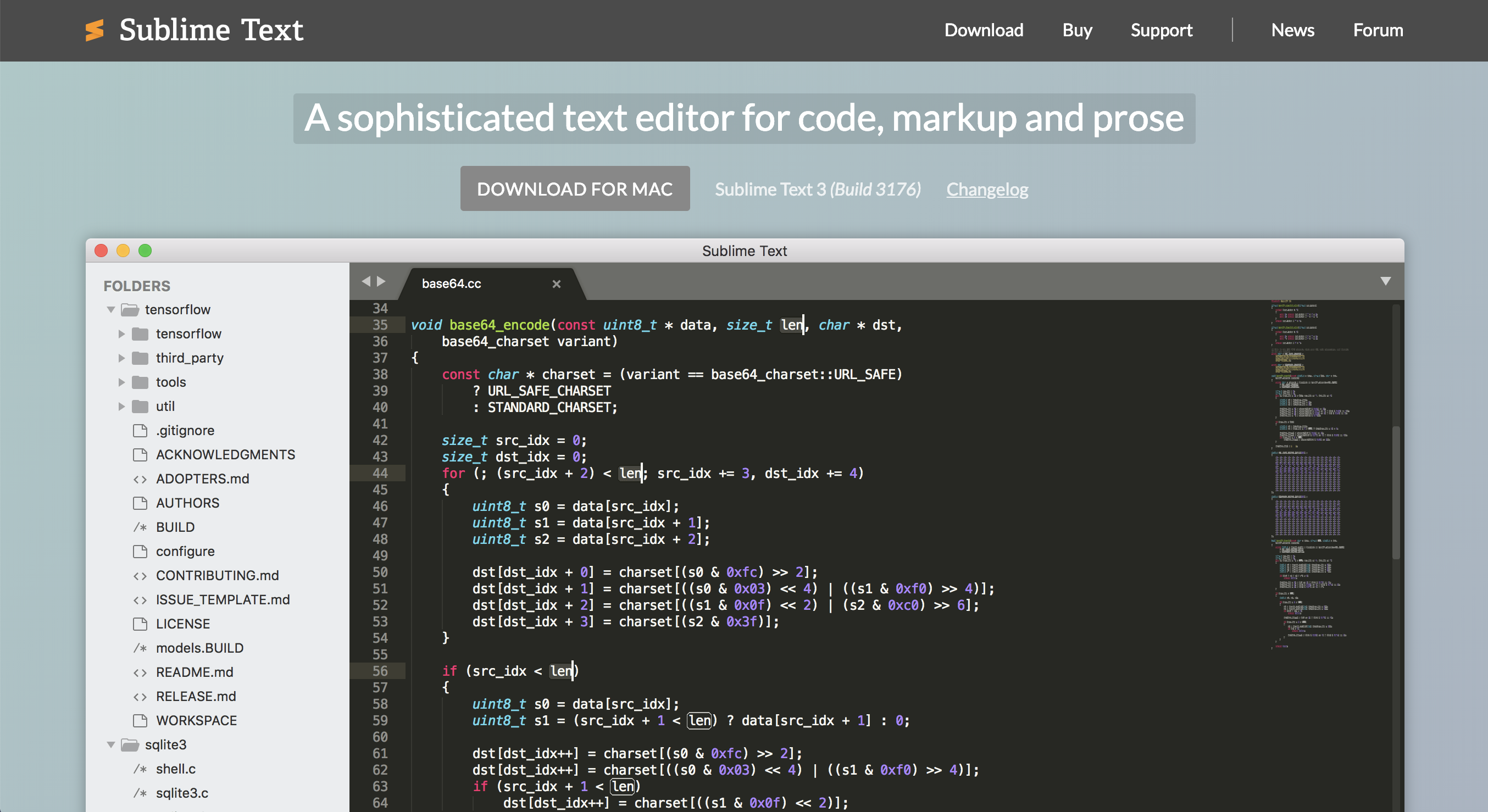Open the Download page in navigation
The width and height of the screenshot is (1488, 812).
(x=984, y=30)
